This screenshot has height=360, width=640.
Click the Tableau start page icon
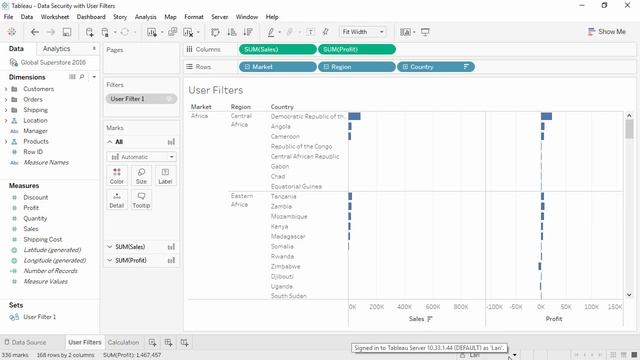[x=12, y=32]
